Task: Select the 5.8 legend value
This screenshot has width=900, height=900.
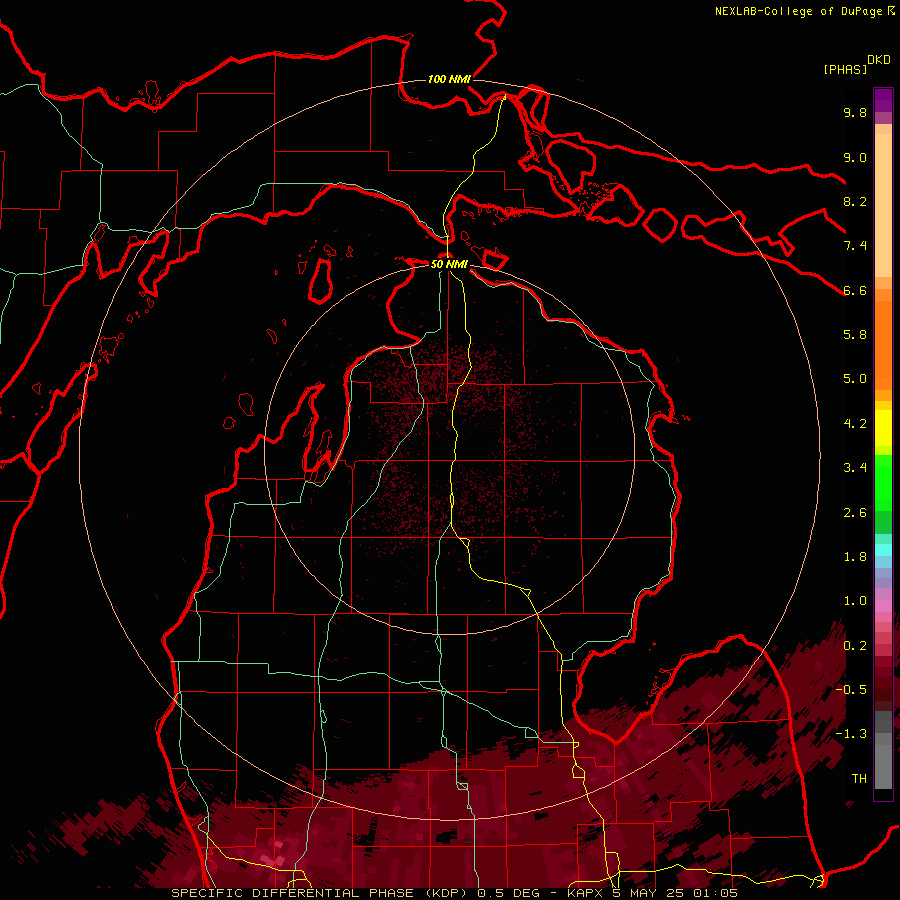Action: [855, 335]
